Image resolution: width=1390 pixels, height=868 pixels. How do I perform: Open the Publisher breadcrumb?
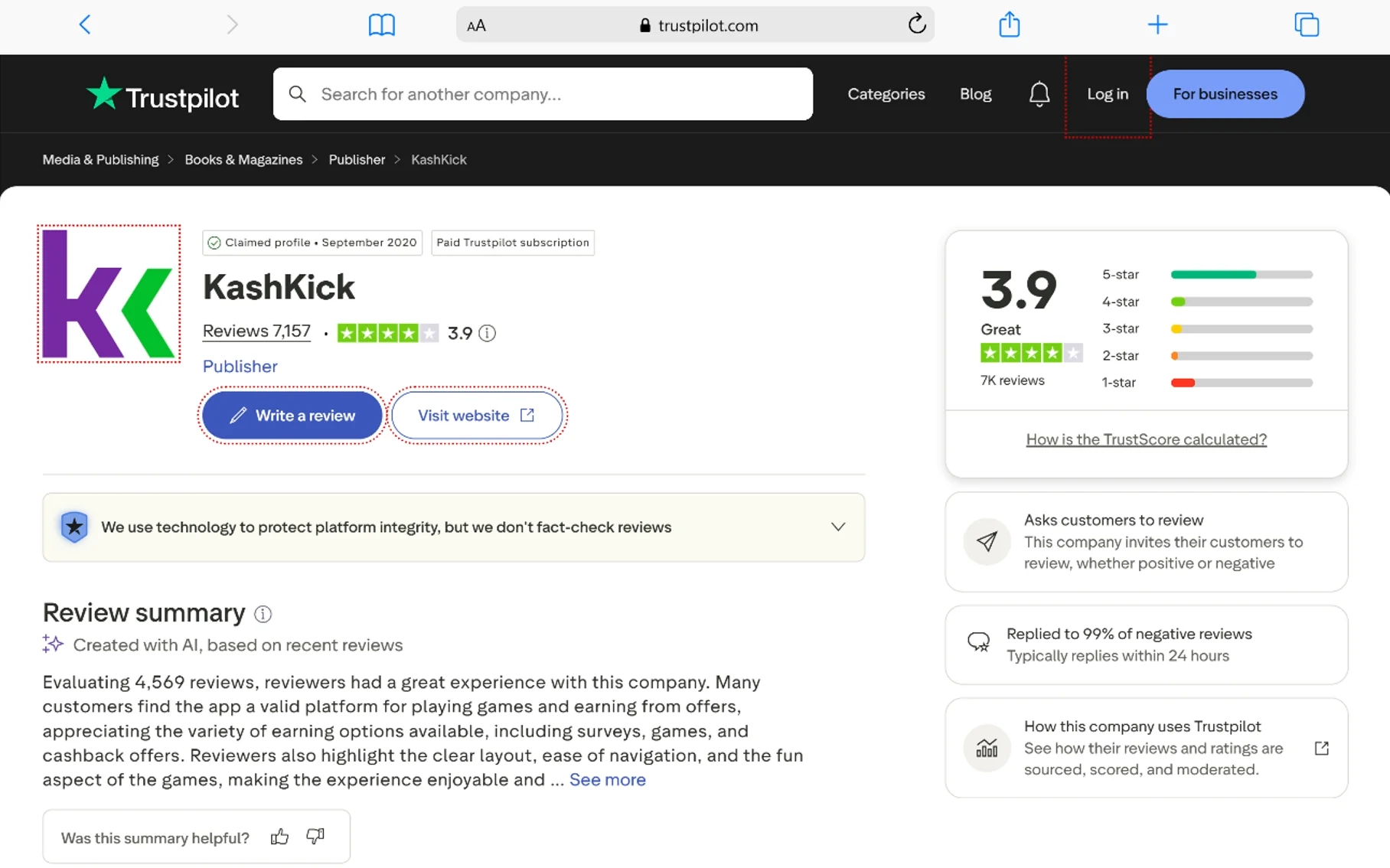tap(357, 159)
